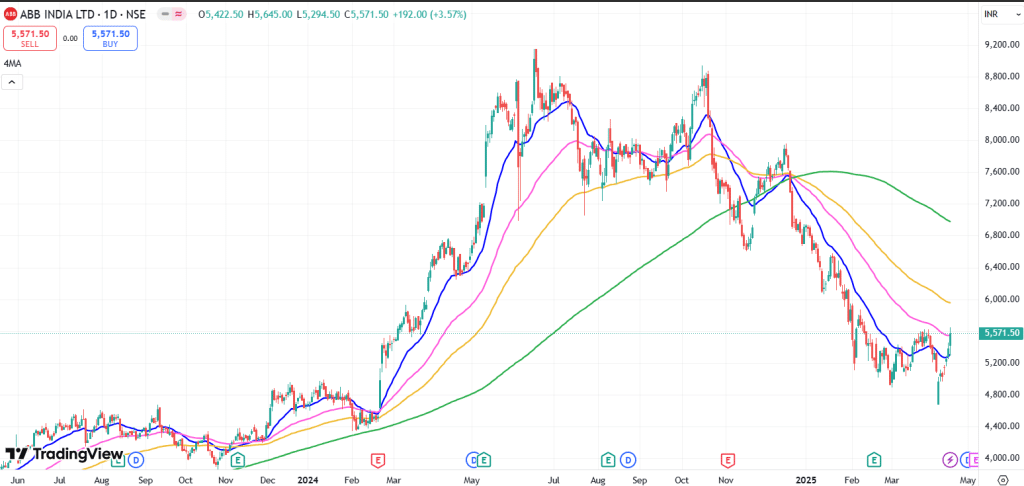The width and height of the screenshot is (1024, 486).
Task: Click the ABB India red logo icon
Action: (10, 14)
